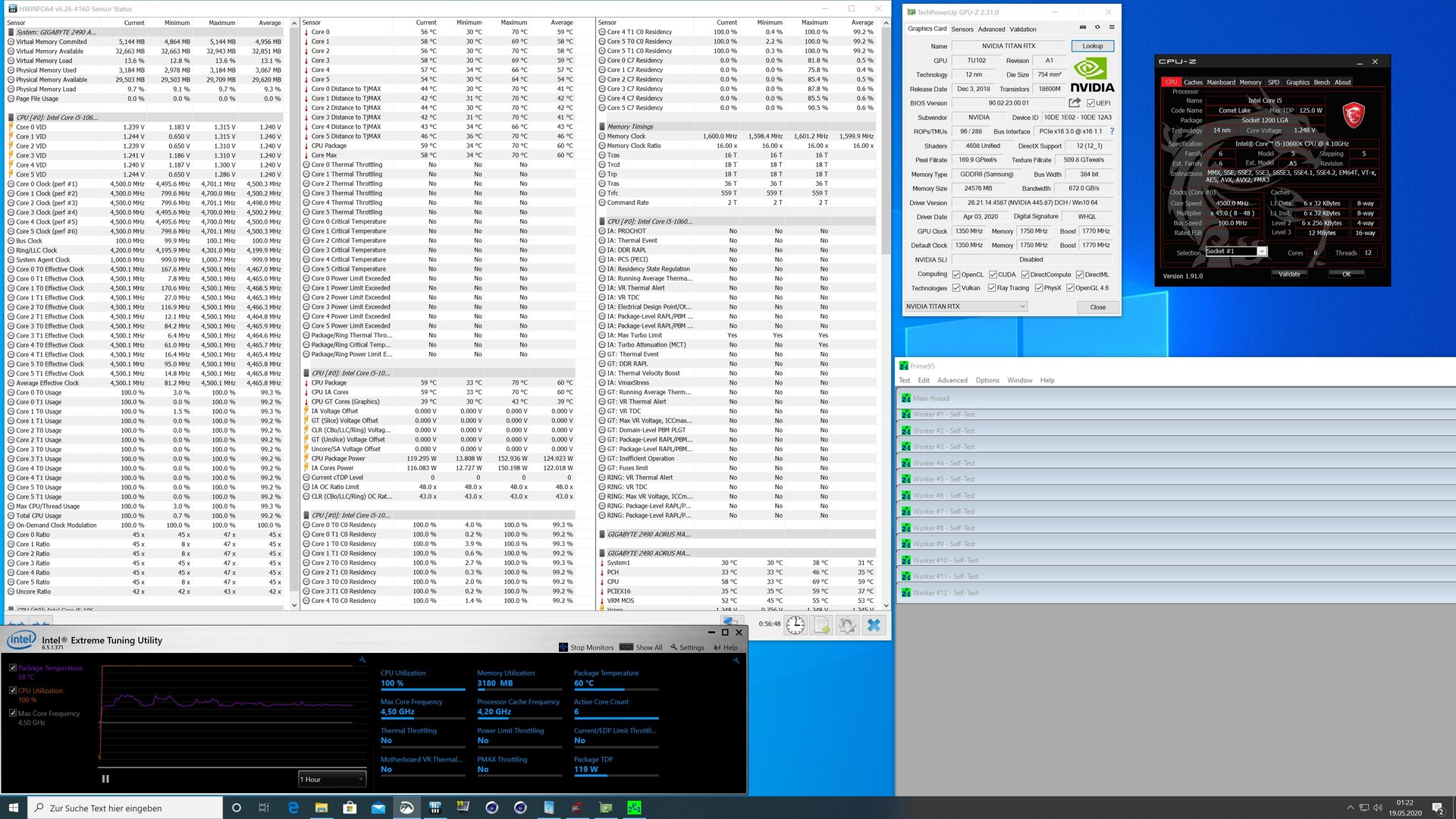Click GPU-Z screenshot camera icon
This screenshot has height=819, width=1456.
(1082, 27)
